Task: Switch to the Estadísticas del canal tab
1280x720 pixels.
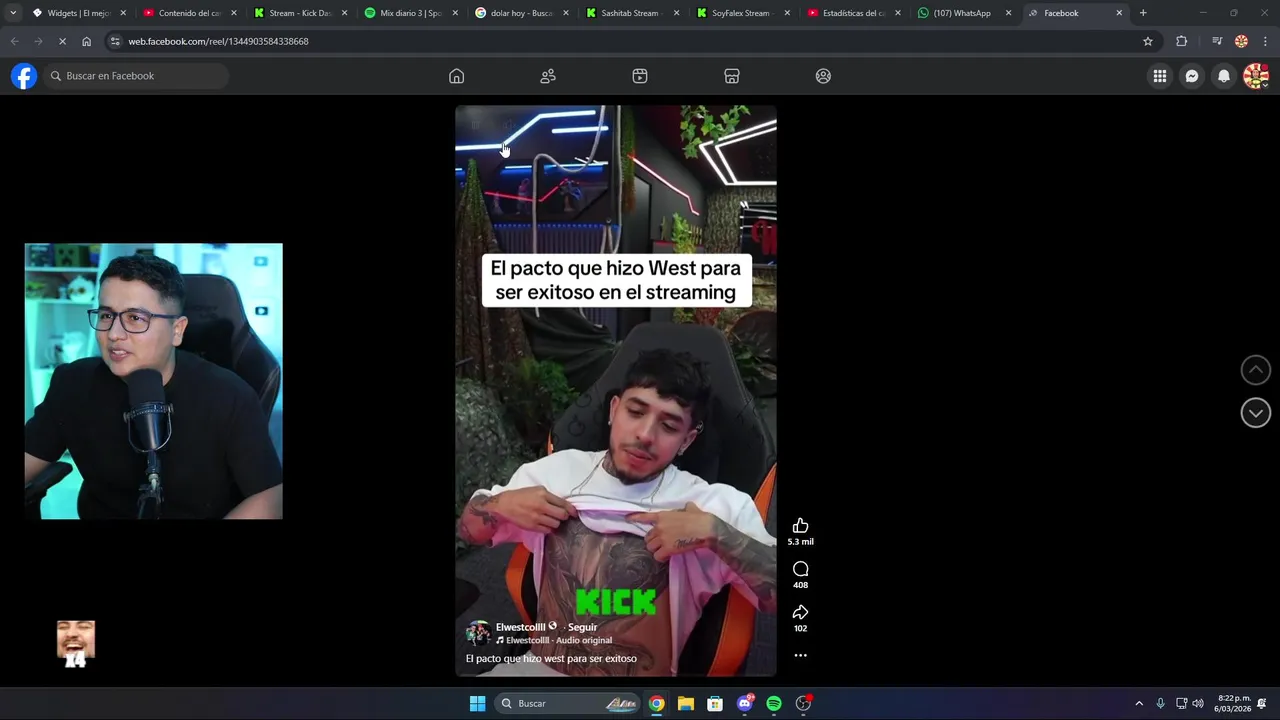Action: tap(852, 13)
